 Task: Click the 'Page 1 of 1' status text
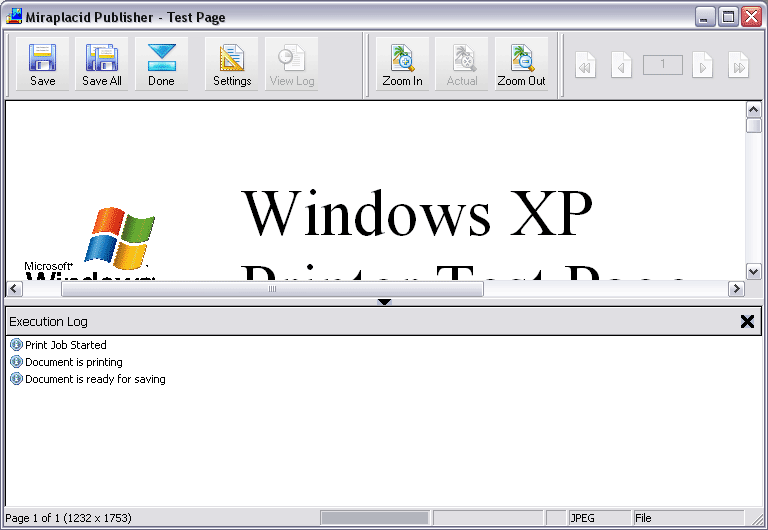[68, 518]
